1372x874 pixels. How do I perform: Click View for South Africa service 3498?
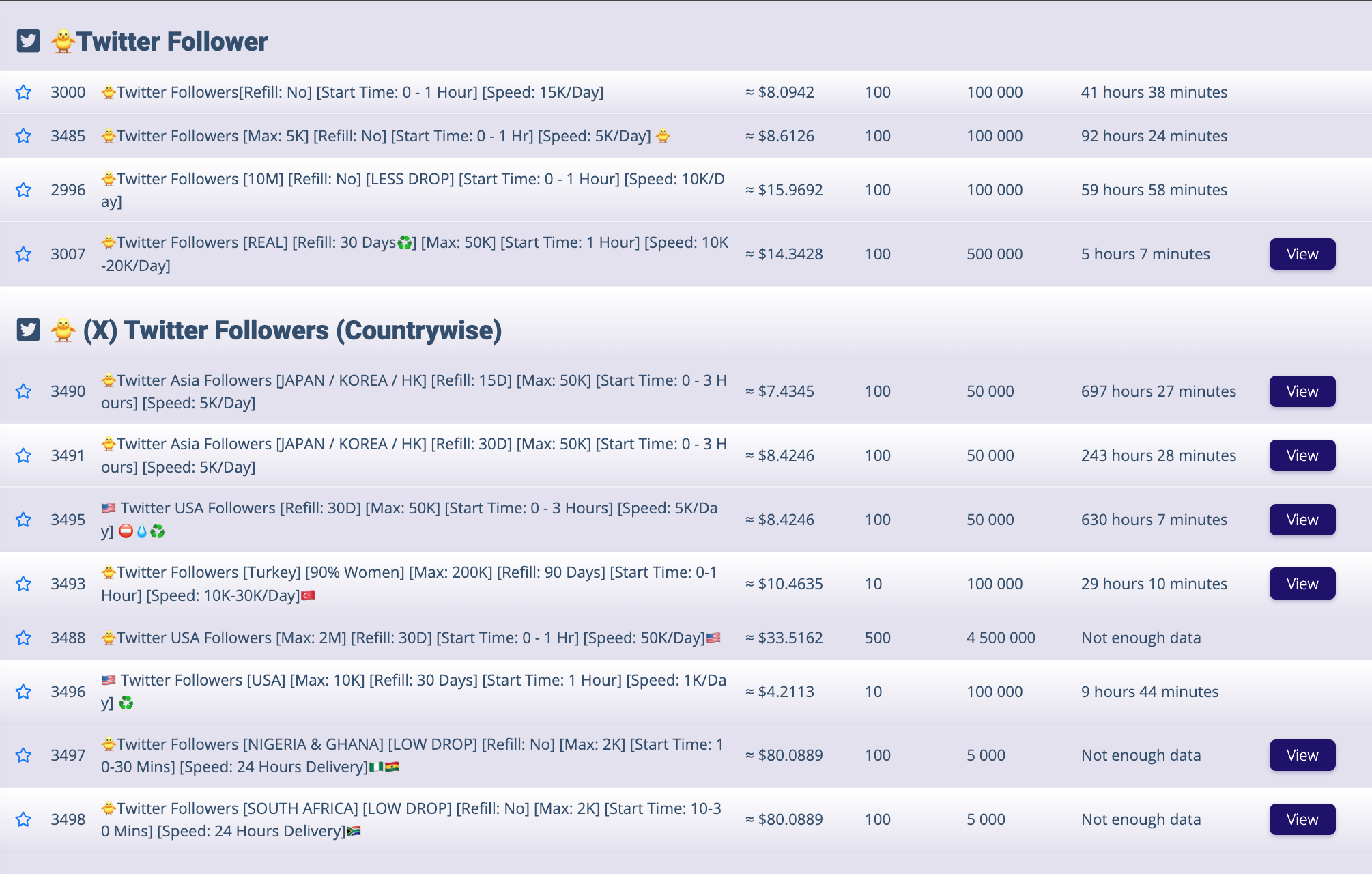click(x=1302, y=819)
